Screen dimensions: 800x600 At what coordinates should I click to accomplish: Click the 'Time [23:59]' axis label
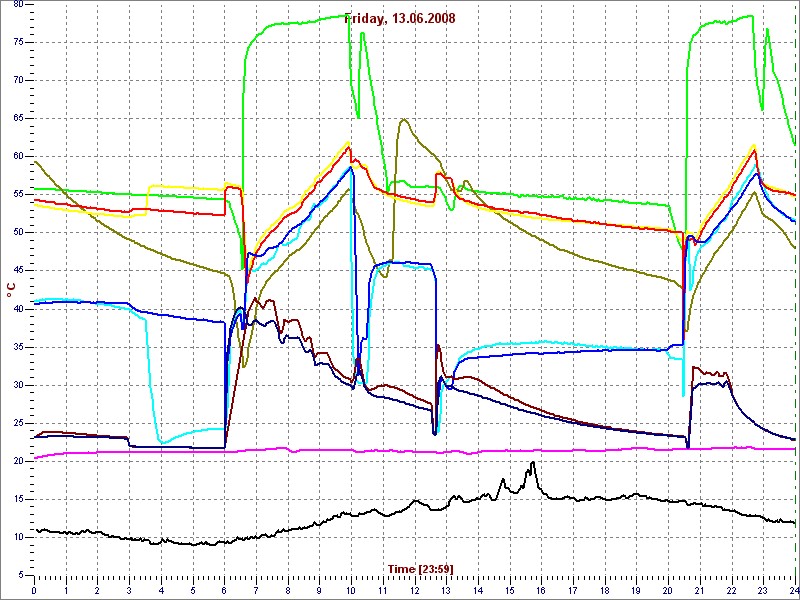click(x=420, y=568)
